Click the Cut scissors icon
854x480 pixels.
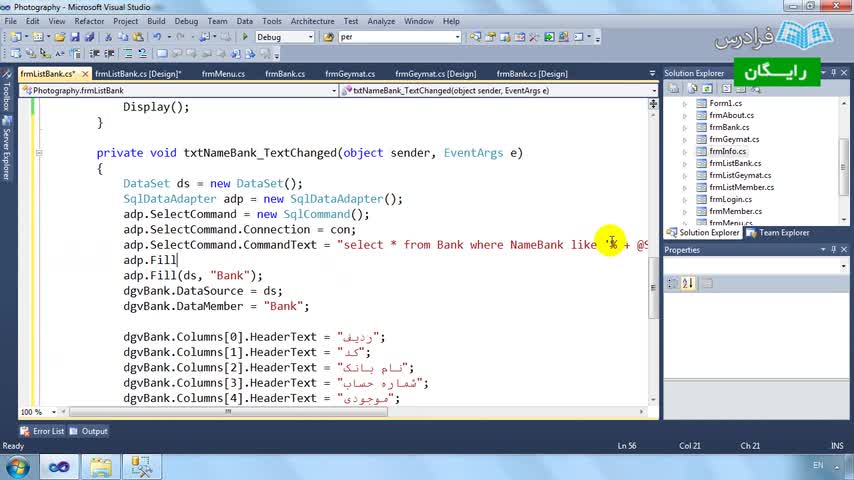pos(108,37)
